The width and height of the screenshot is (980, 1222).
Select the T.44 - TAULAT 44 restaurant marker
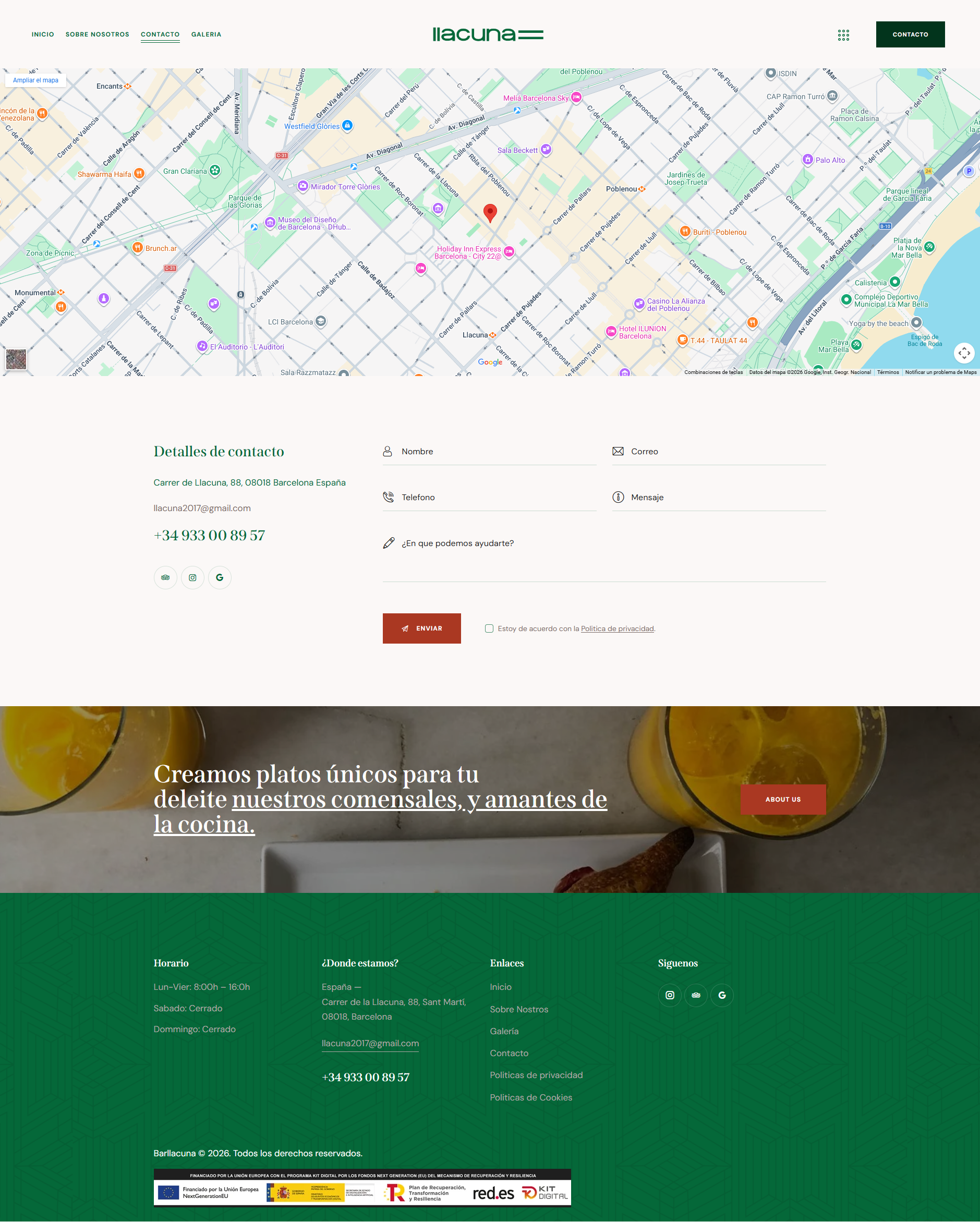682,340
